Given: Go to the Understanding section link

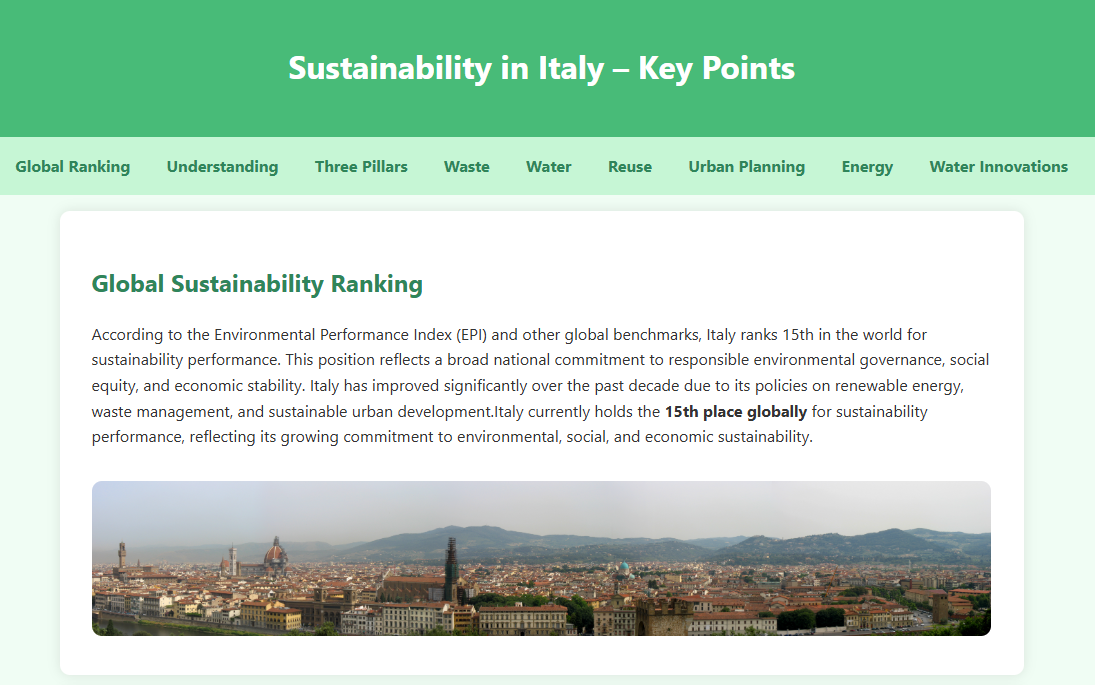Looking at the screenshot, I should pos(222,167).
